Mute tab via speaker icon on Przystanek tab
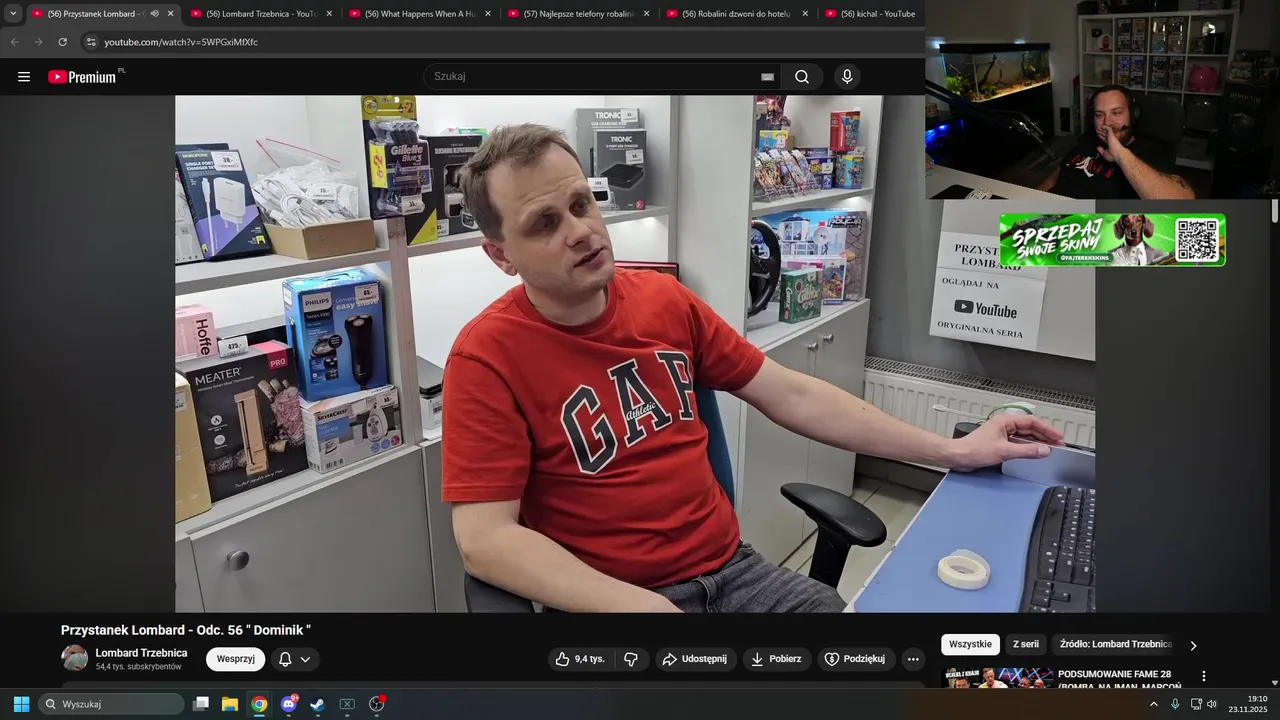1280x720 pixels. (154, 14)
